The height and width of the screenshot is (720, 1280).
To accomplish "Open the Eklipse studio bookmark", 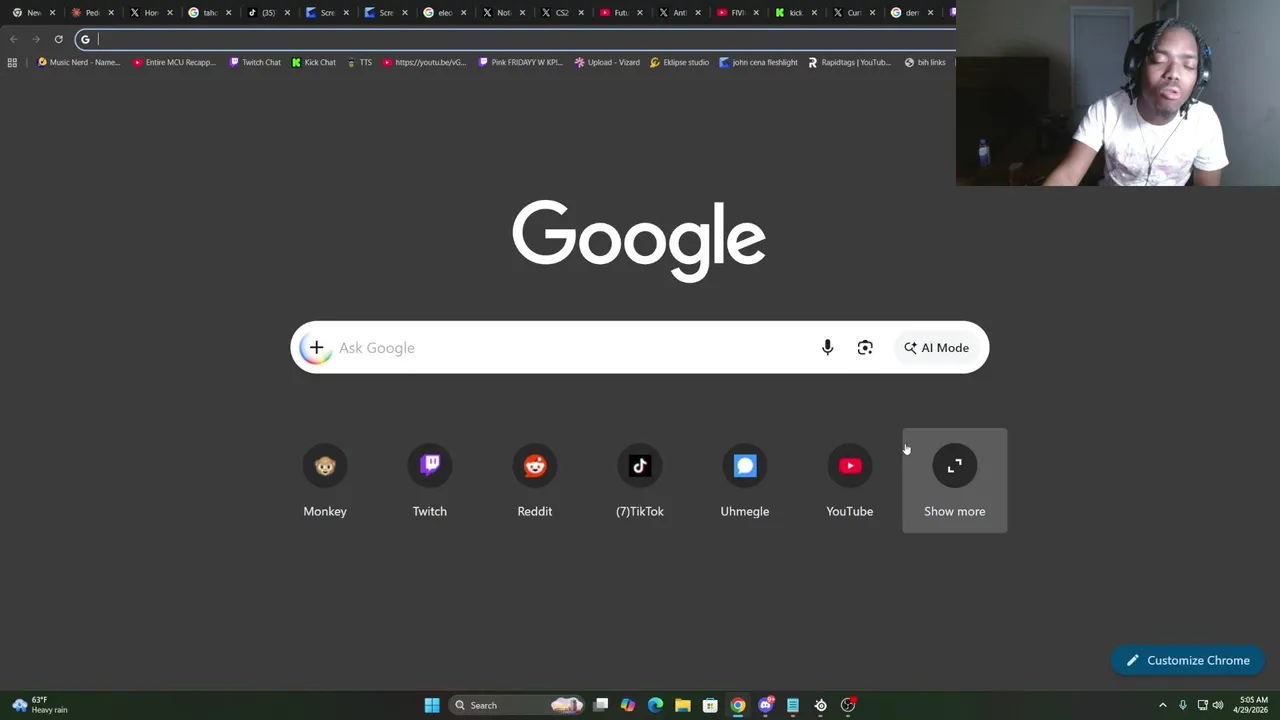I will pyautogui.click(x=679, y=62).
